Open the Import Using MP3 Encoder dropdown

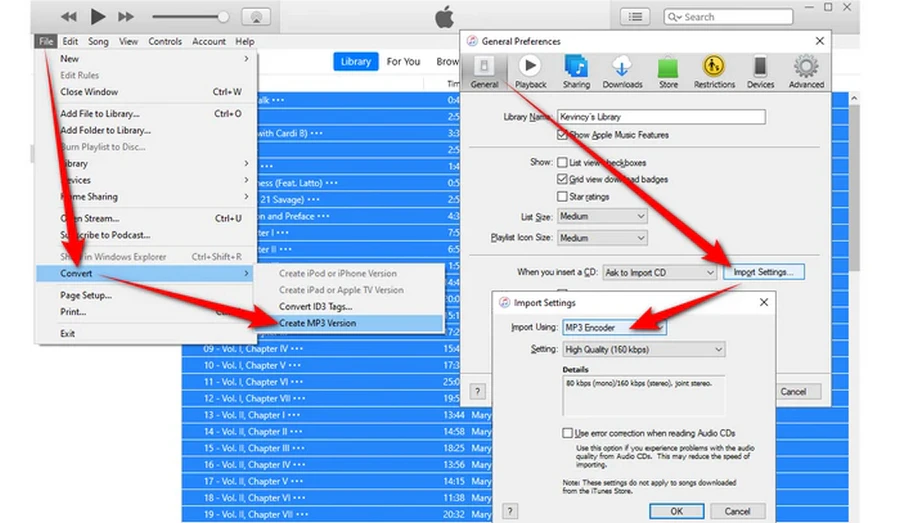click(x=614, y=327)
